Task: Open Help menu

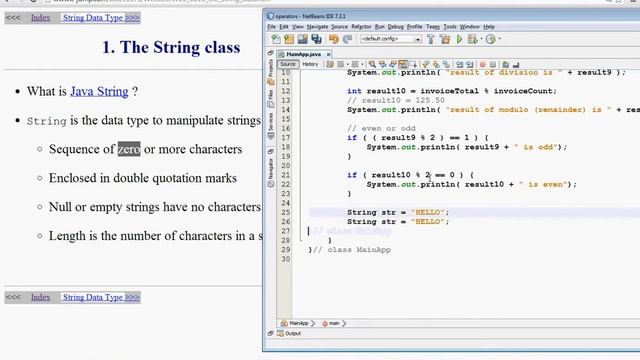Action: tap(489, 27)
